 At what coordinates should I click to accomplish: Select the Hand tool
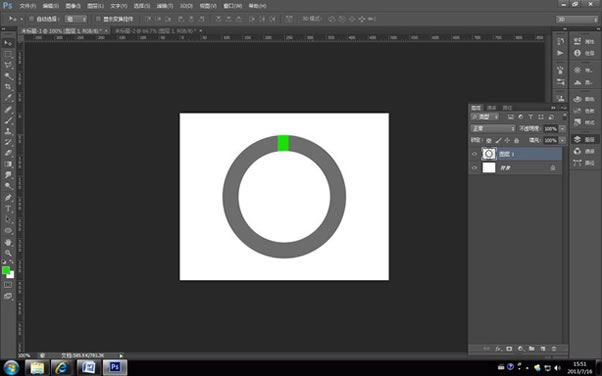tap(8, 242)
